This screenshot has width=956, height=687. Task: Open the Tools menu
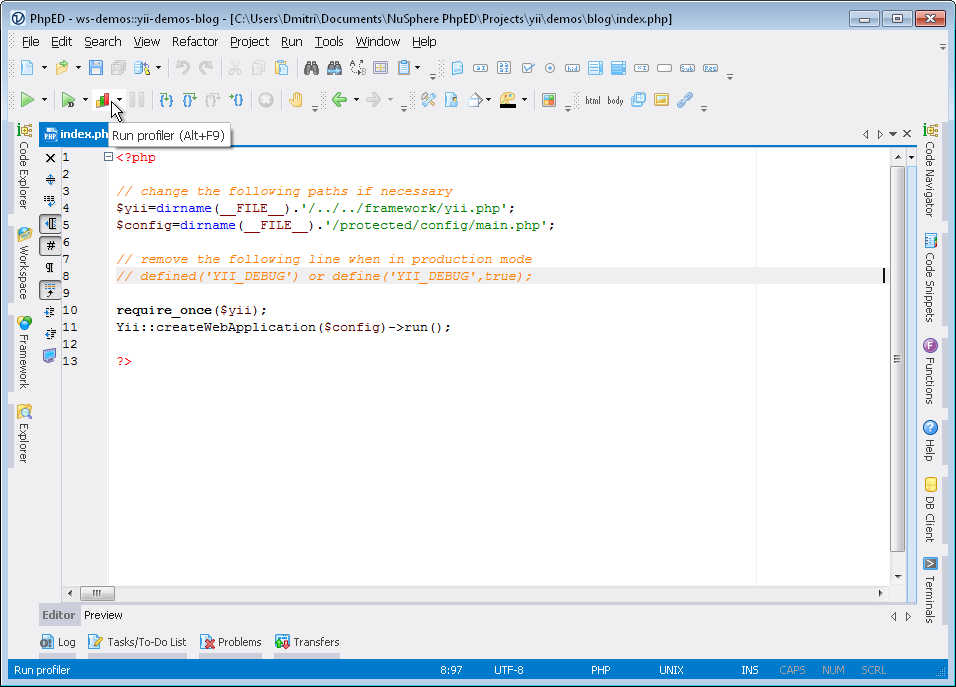pos(329,41)
